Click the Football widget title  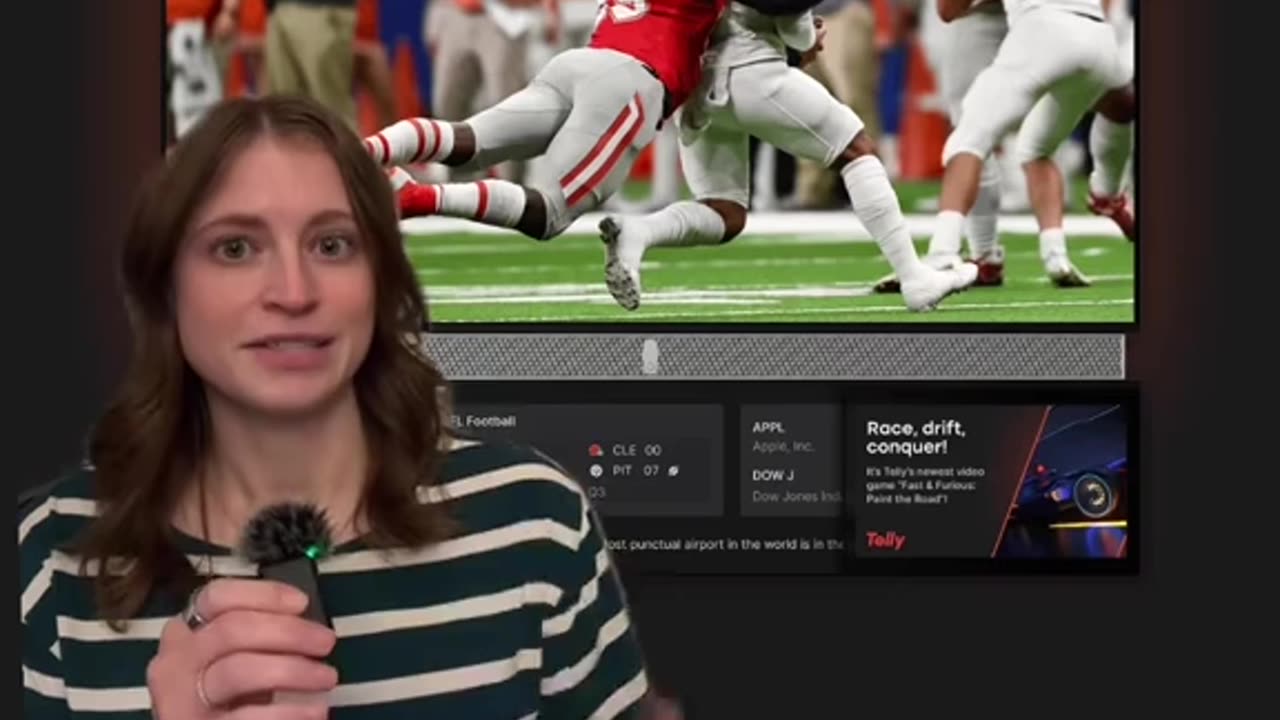(x=486, y=421)
